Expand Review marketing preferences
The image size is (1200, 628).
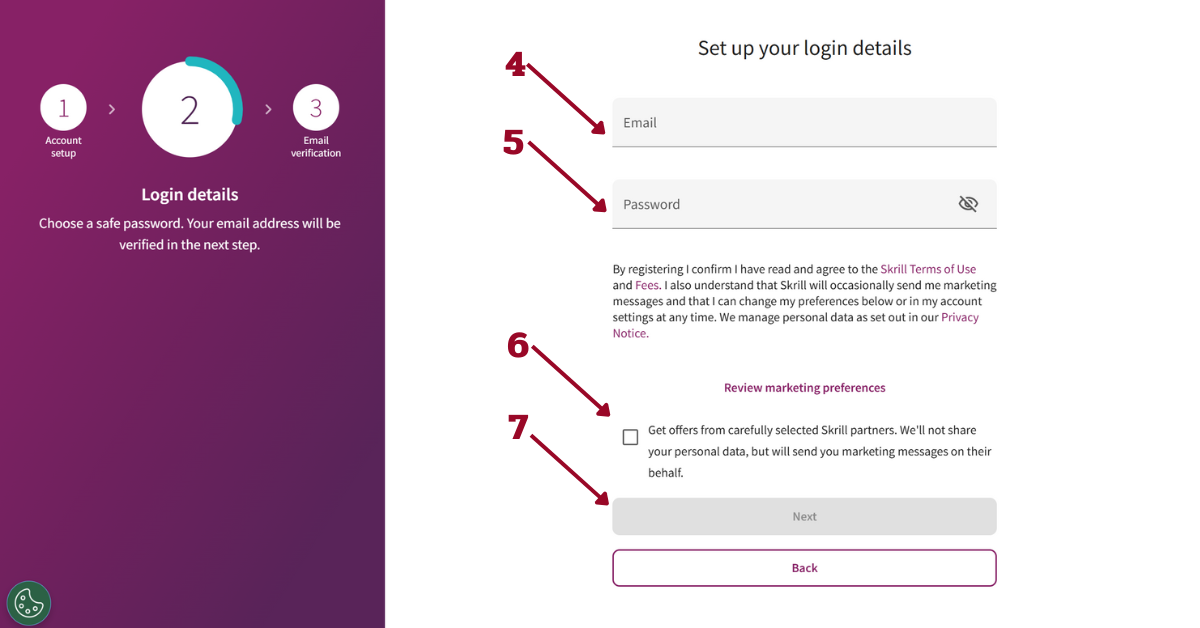[x=804, y=387]
